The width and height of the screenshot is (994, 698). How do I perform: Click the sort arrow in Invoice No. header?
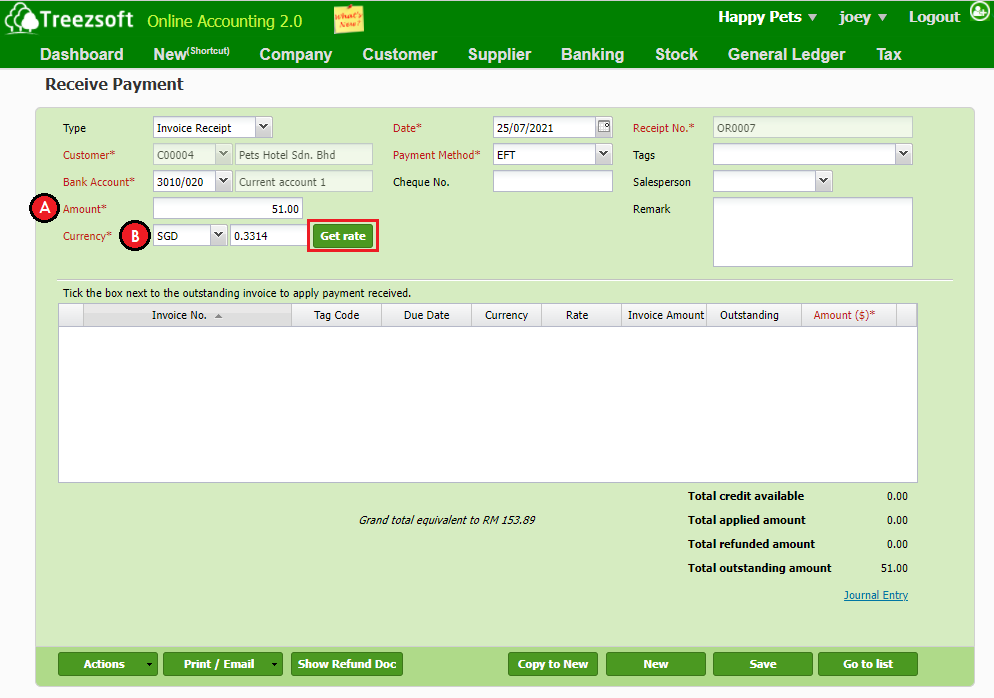pos(219,316)
